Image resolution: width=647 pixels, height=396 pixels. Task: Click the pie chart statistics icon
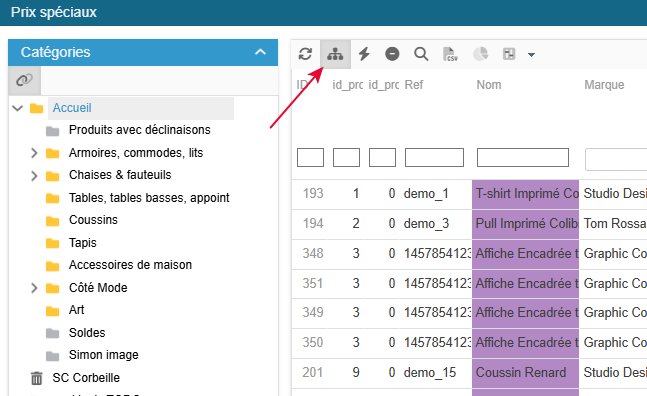pos(480,54)
